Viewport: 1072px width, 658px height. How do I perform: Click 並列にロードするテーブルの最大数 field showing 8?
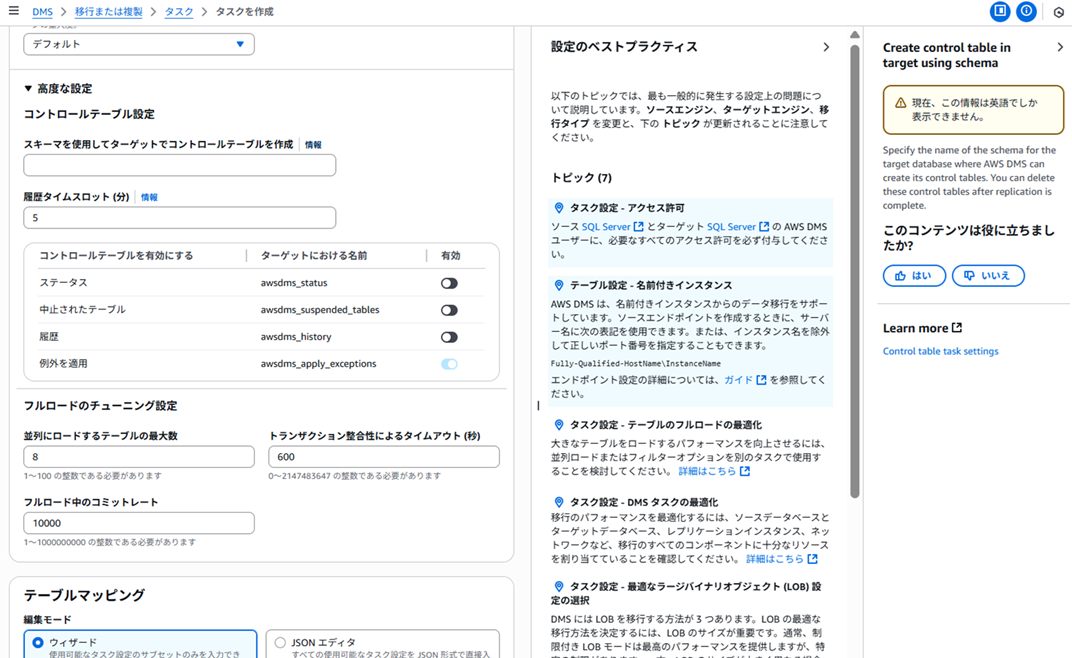pyautogui.click(x=139, y=457)
